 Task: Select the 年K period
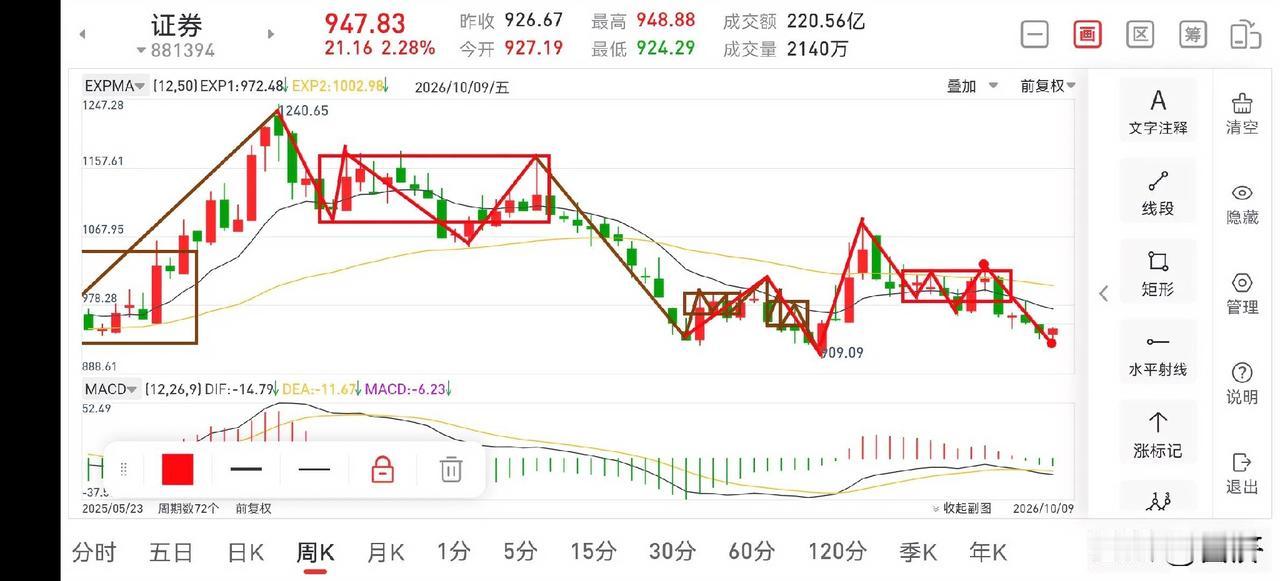(988, 551)
